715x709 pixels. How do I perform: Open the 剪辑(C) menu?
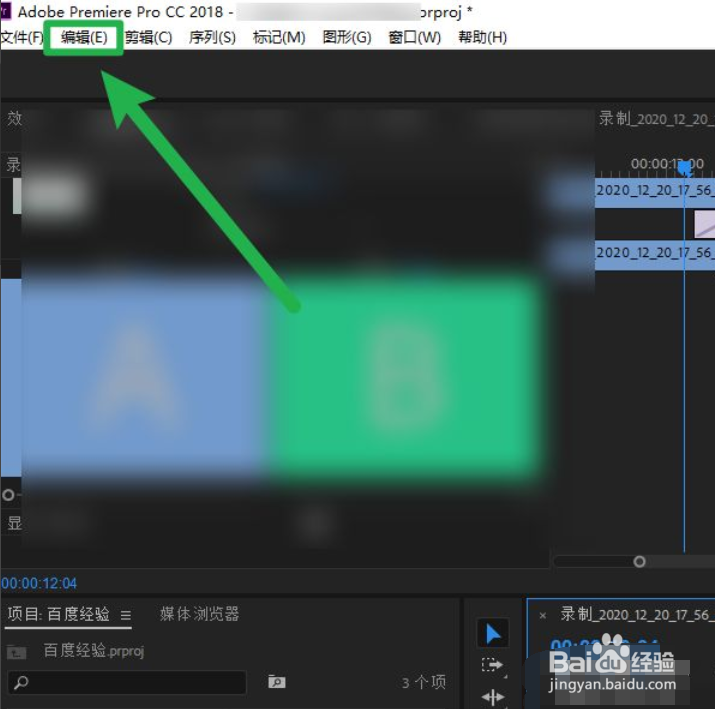(x=148, y=37)
